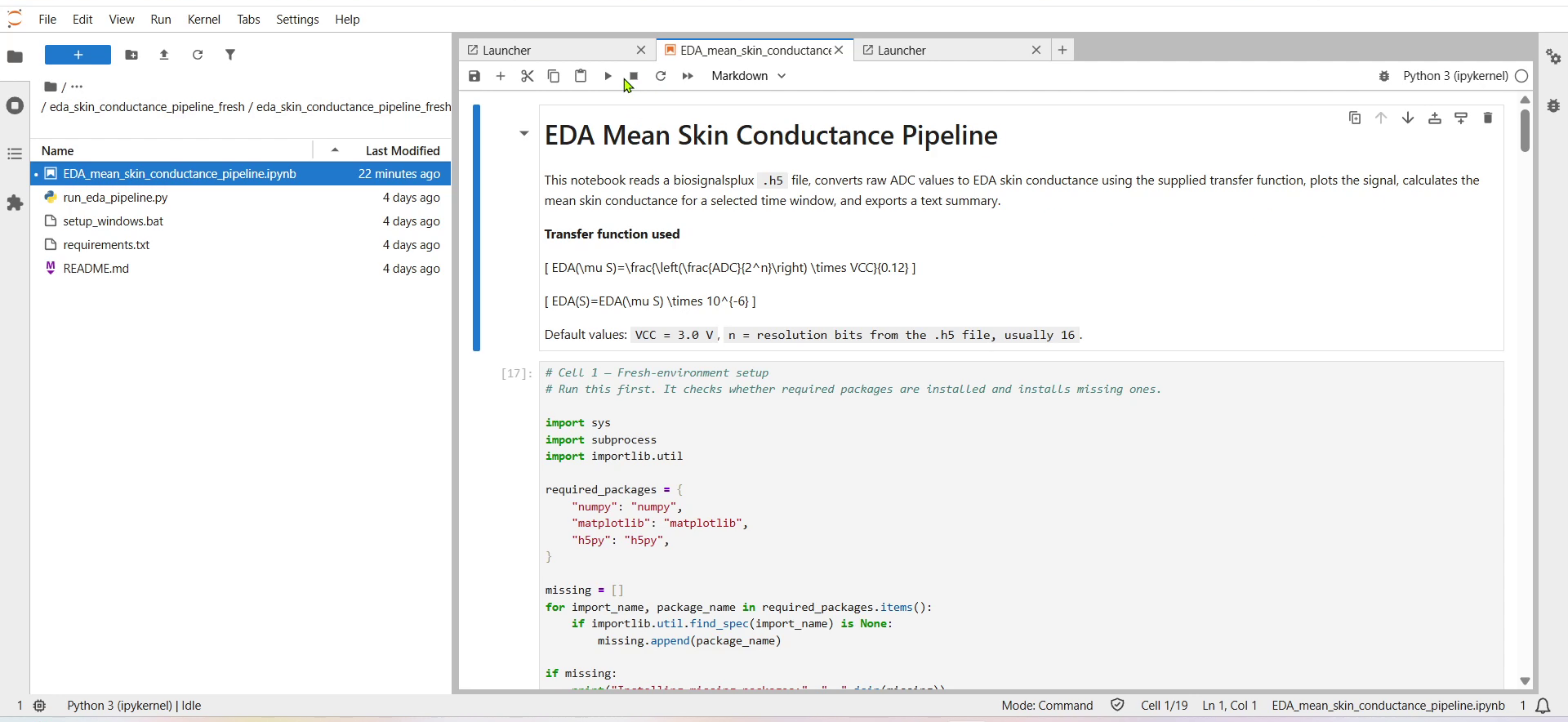Open the cell type Markdown dropdown
The image size is (1568, 722).
click(749, 76)
